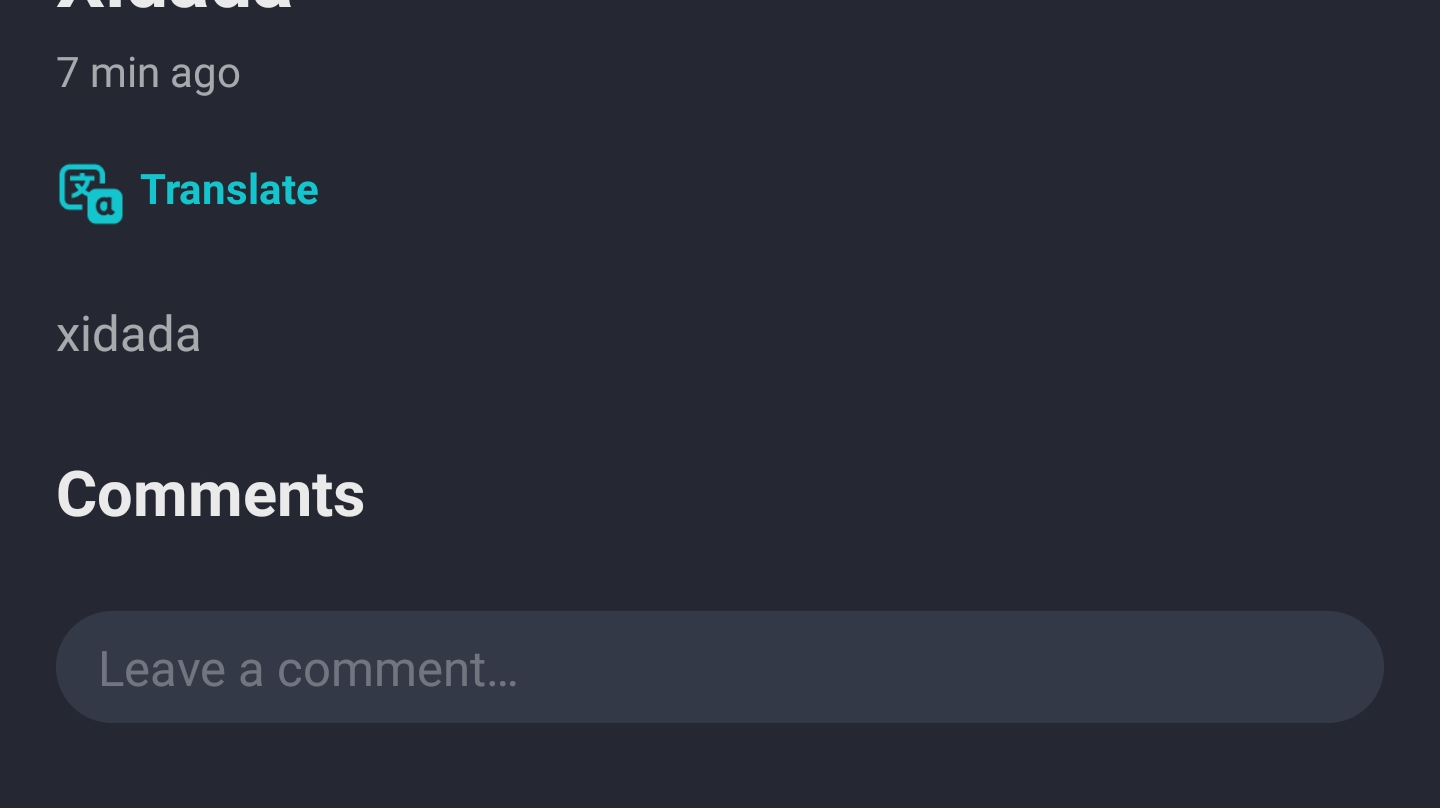Click the Leave a comment input field

[719, 667]
